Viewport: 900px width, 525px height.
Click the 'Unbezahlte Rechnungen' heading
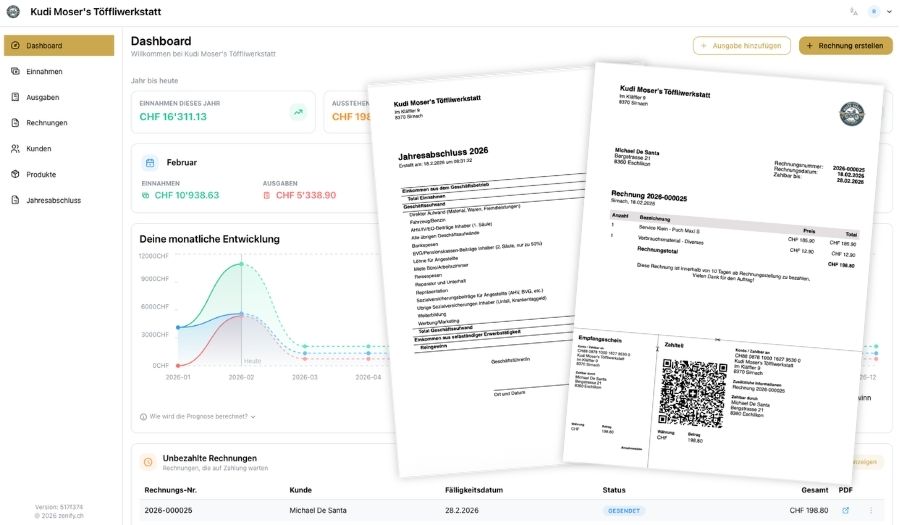coord(210,458)
